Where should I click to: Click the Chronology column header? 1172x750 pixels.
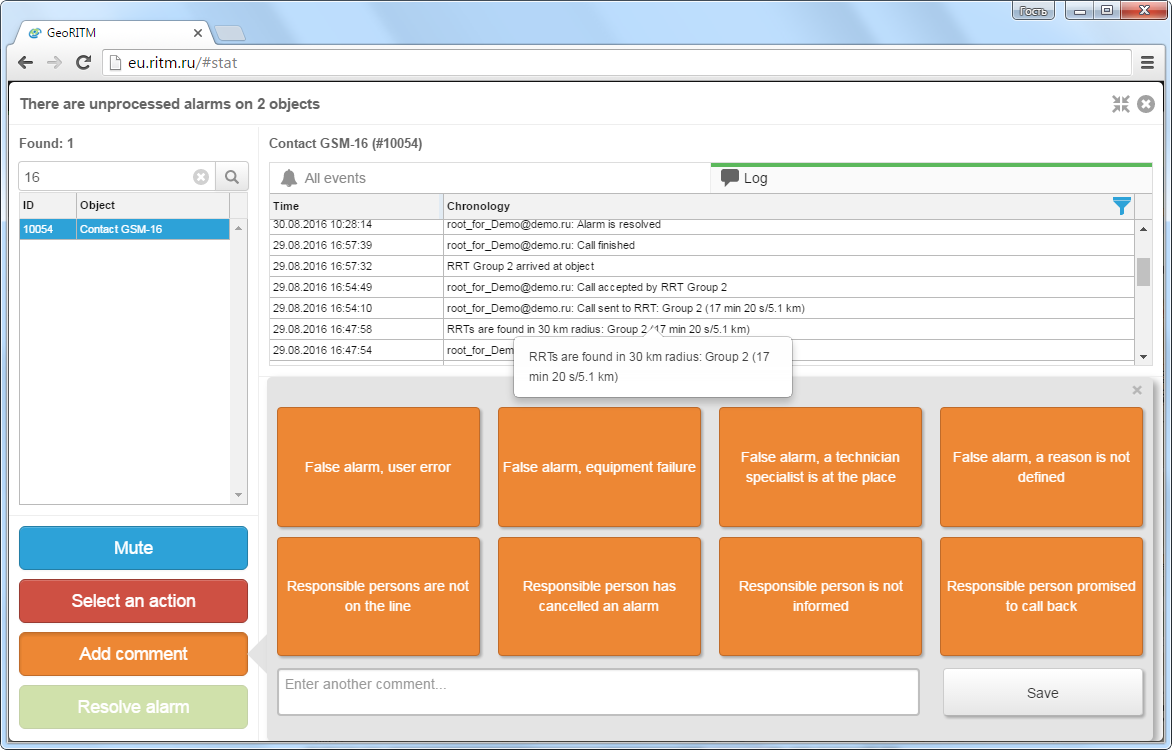[777, 206]
